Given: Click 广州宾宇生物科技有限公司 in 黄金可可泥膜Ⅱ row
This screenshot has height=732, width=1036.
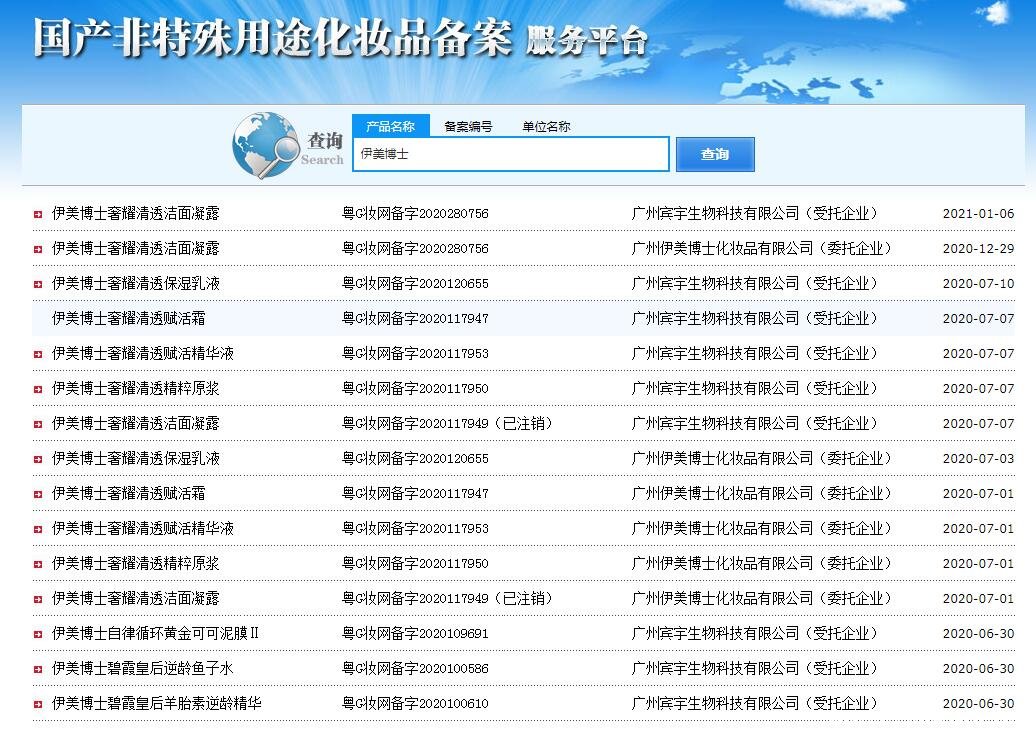Looking at the screenshot, I should [x=716, y=634].
